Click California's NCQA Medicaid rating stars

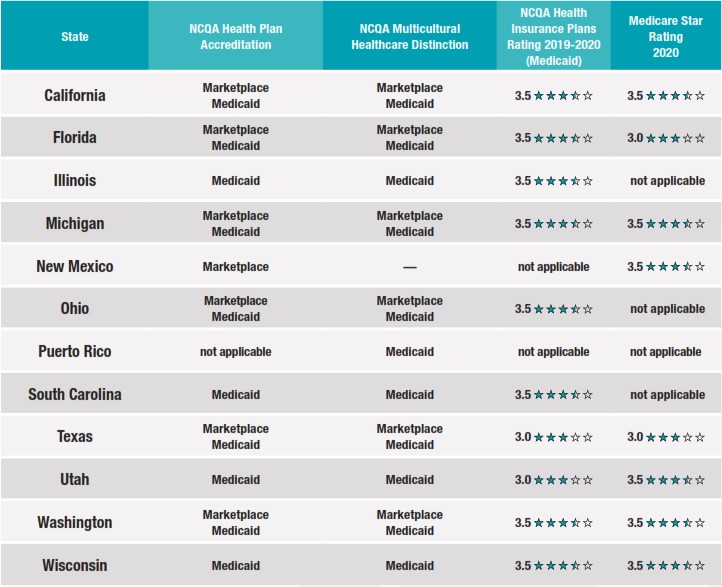point(564,96)
